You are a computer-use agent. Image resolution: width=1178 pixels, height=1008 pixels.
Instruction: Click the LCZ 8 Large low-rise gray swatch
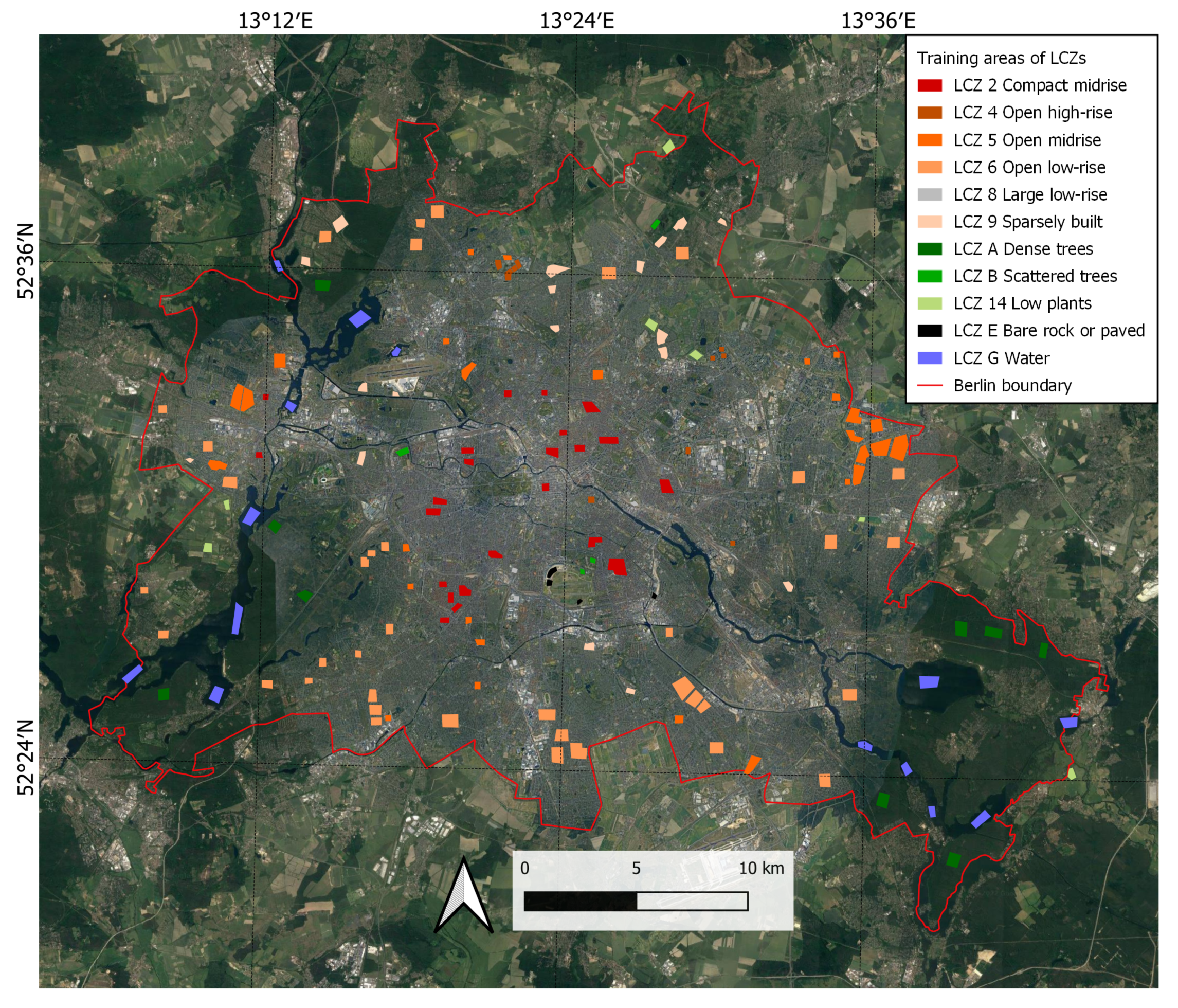929,194
